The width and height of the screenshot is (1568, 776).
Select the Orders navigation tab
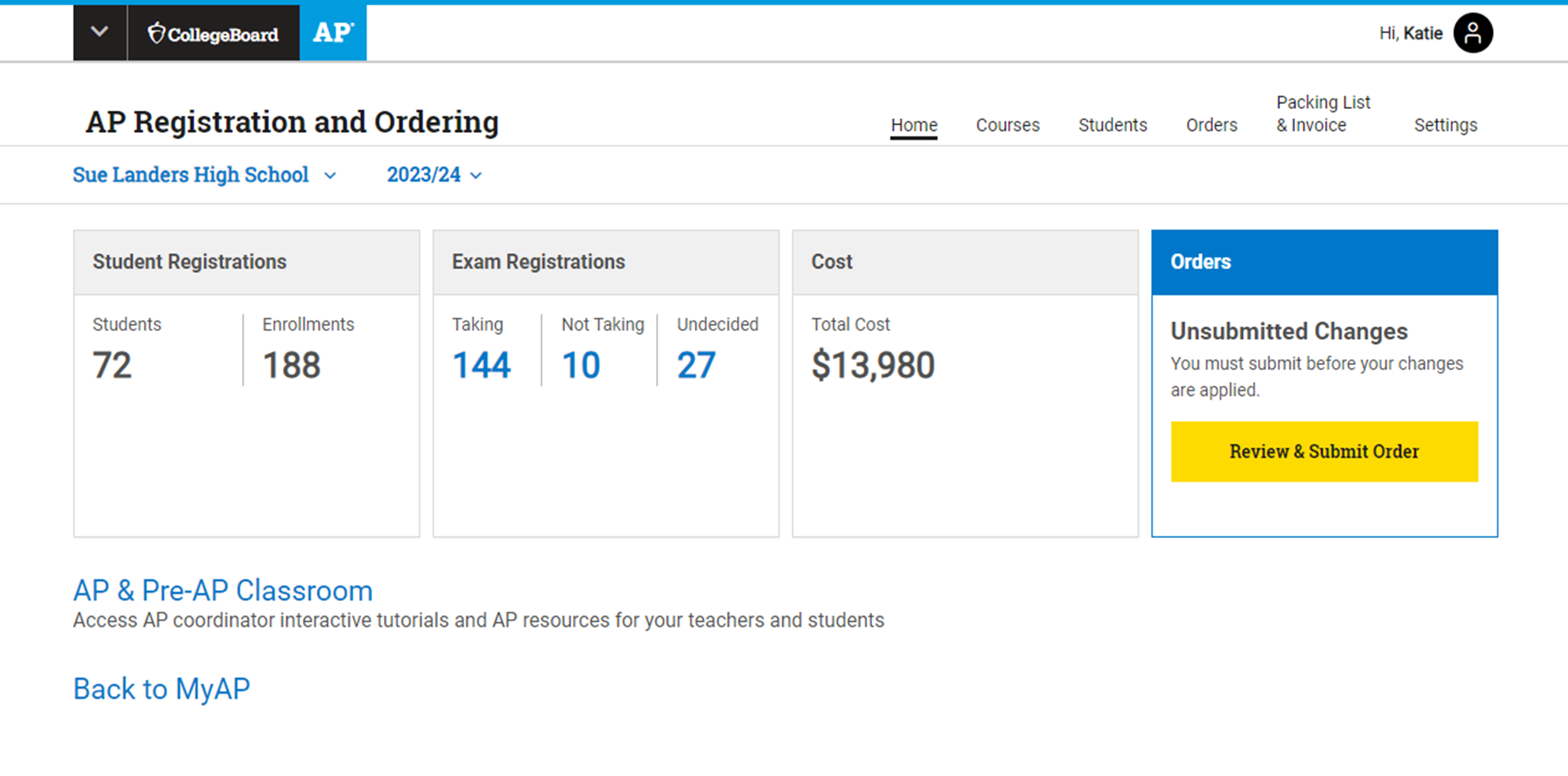1211,125
